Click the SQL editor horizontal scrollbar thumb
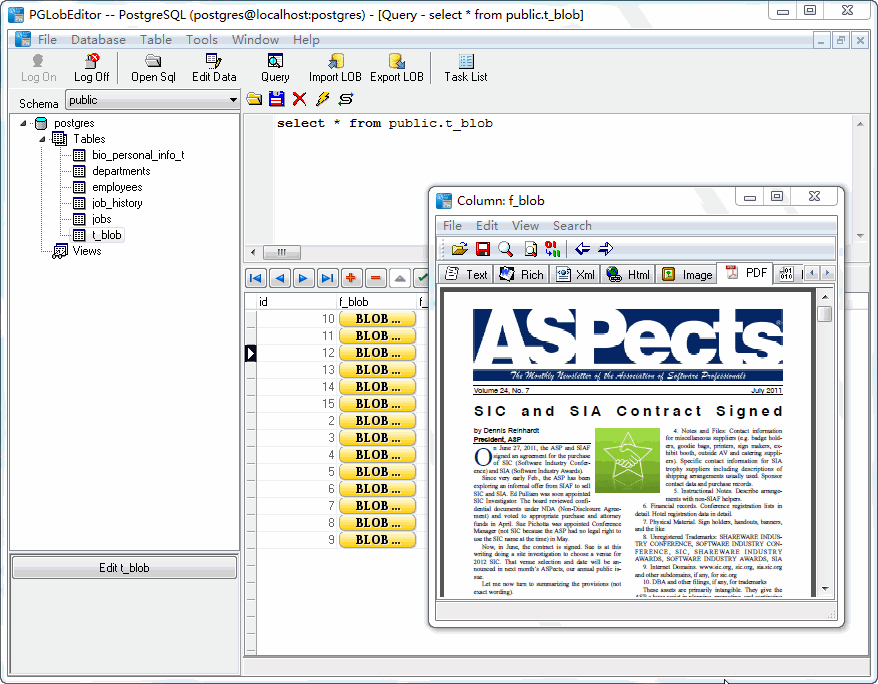The width and height of the screenshot is (878, 684). 282,252
